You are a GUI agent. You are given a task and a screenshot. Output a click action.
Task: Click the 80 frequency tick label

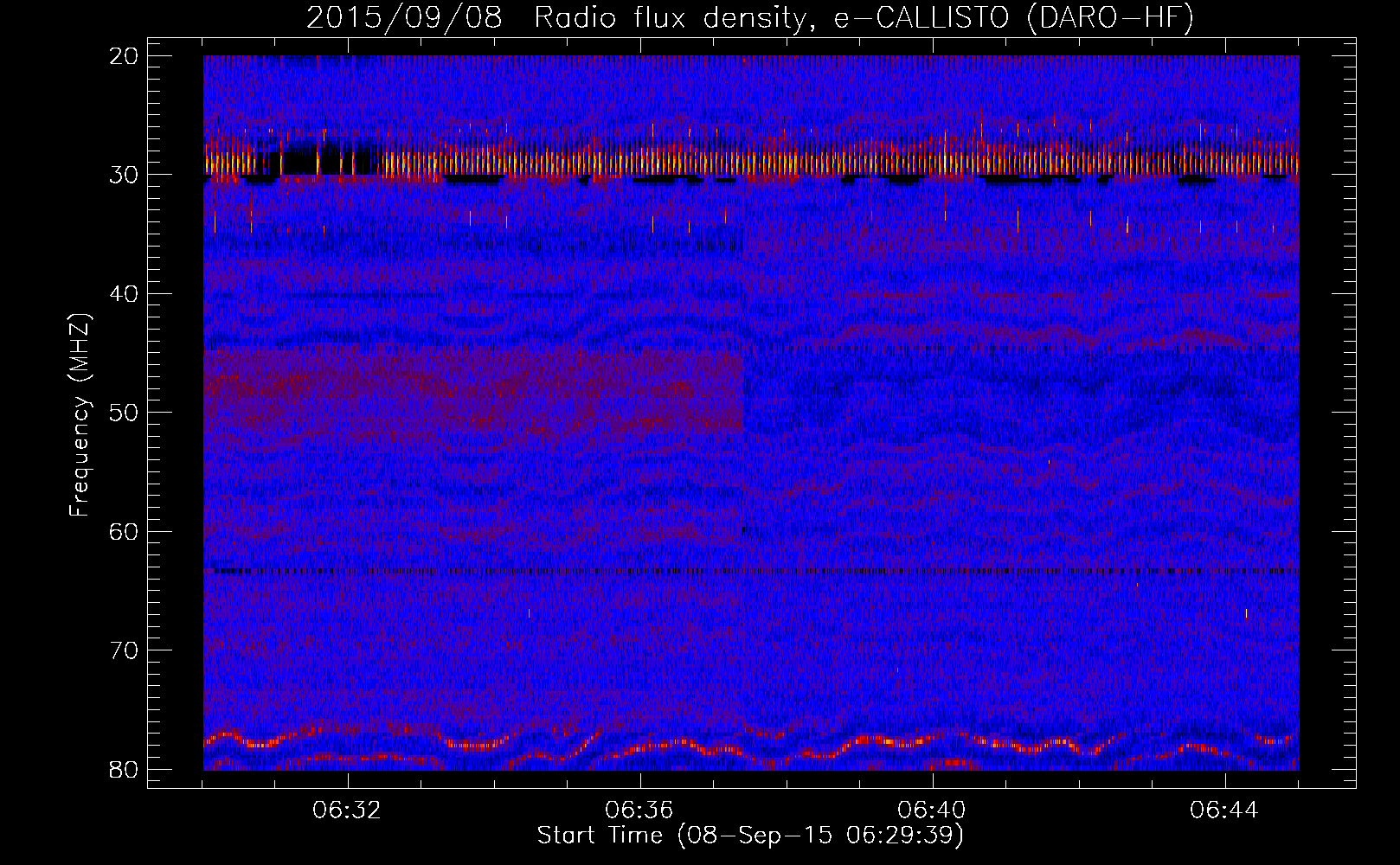(125, 769)
